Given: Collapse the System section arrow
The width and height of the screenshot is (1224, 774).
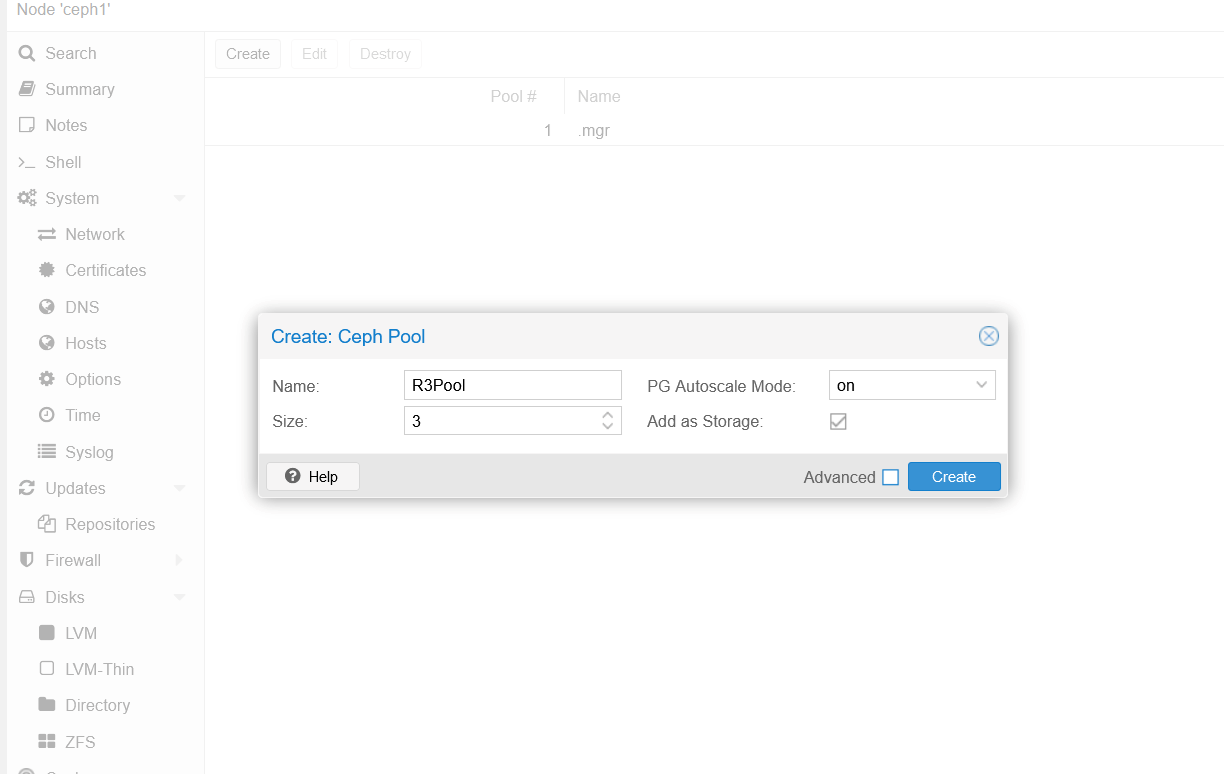Looking at the screenshot, I should coord(180,199).
